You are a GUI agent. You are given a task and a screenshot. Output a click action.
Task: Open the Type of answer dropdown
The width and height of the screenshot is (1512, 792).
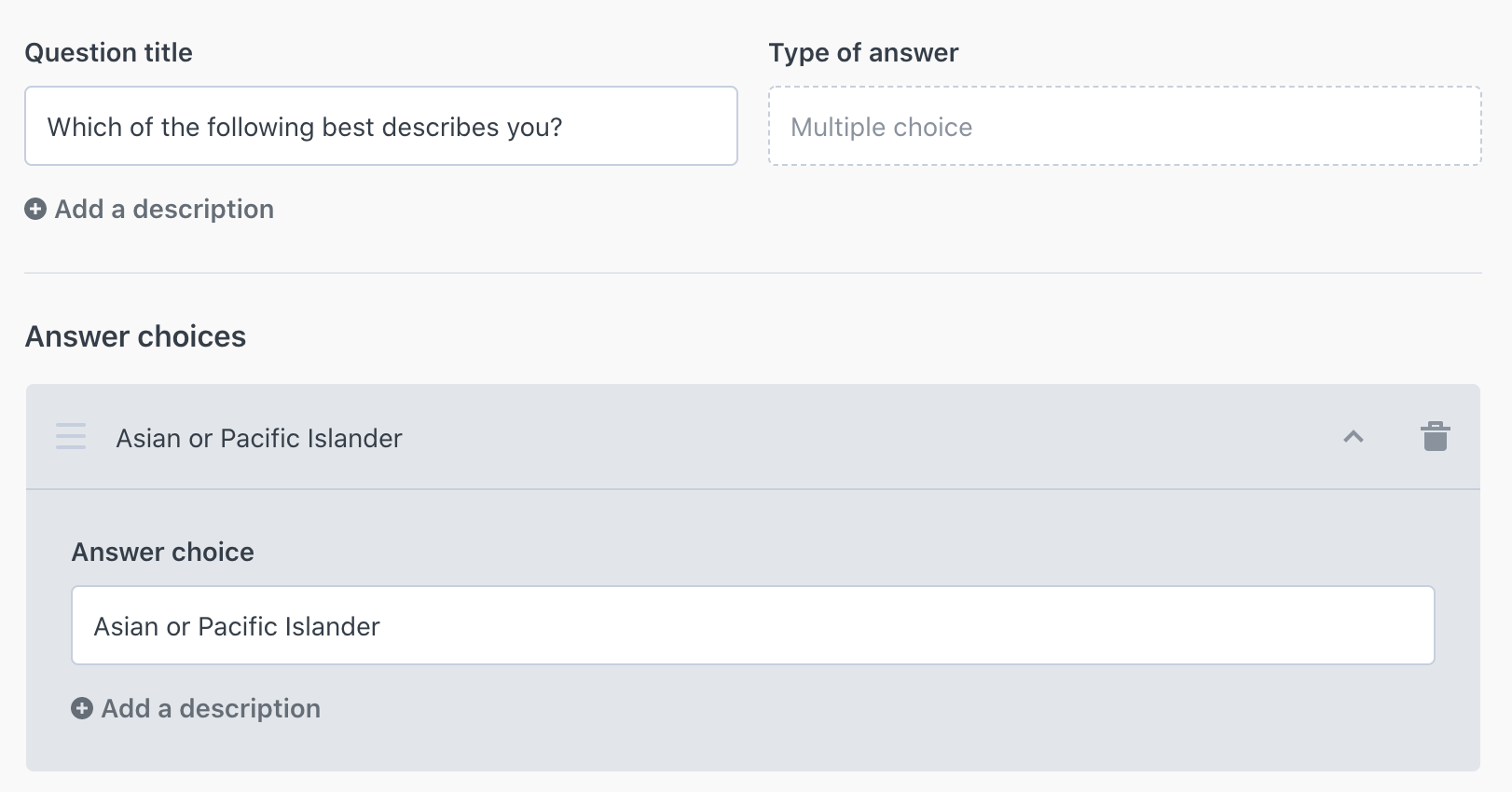click(1125, 126)
